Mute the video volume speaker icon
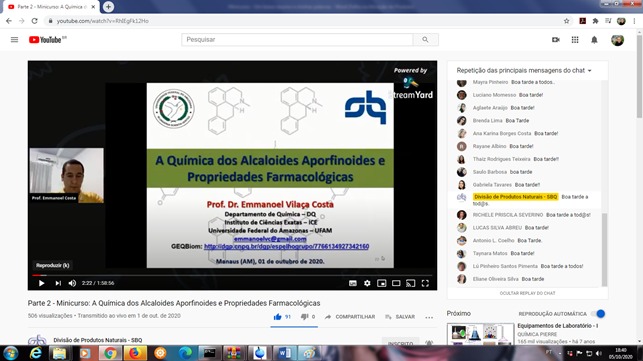643x361 pixels. pyautogui.click(x=72, y=283)
